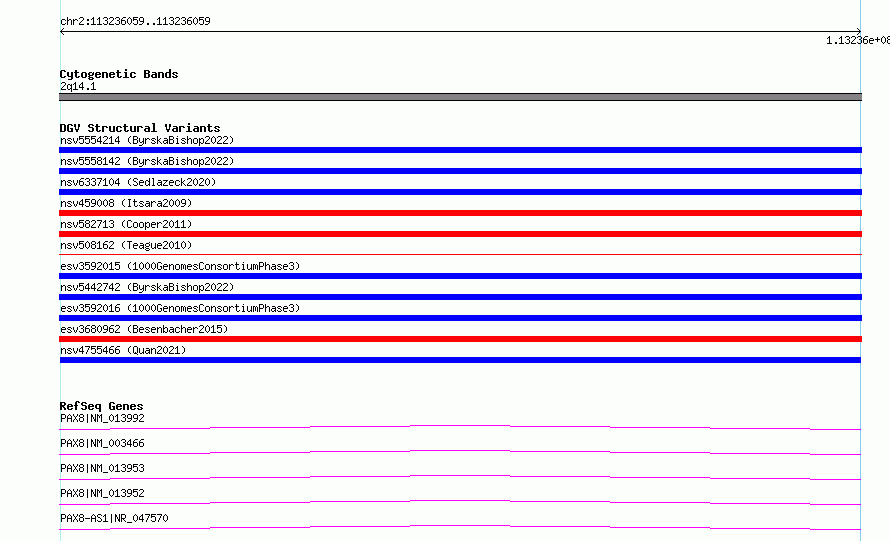Open variant nsv508162 (Teague2010) label
Screen dimensions: 890x541
126,245
